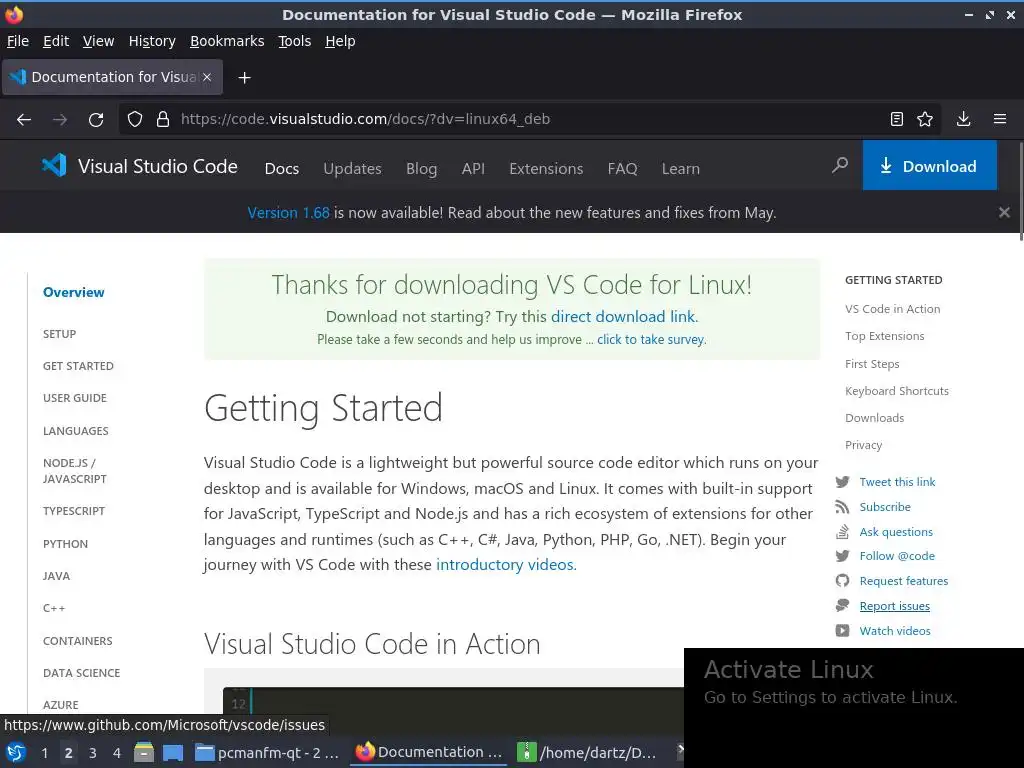Expand the GET STARTED sidebar section
This screenshot has height=768, width=1024.
(78, 366)
